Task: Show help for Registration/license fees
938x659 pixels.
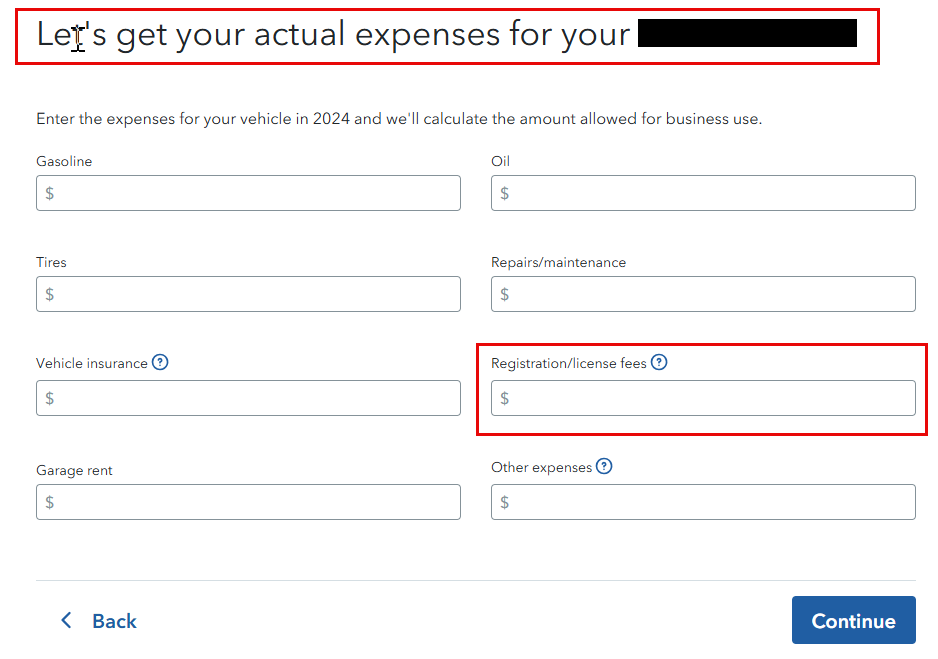Action: (x=659, y=362)
